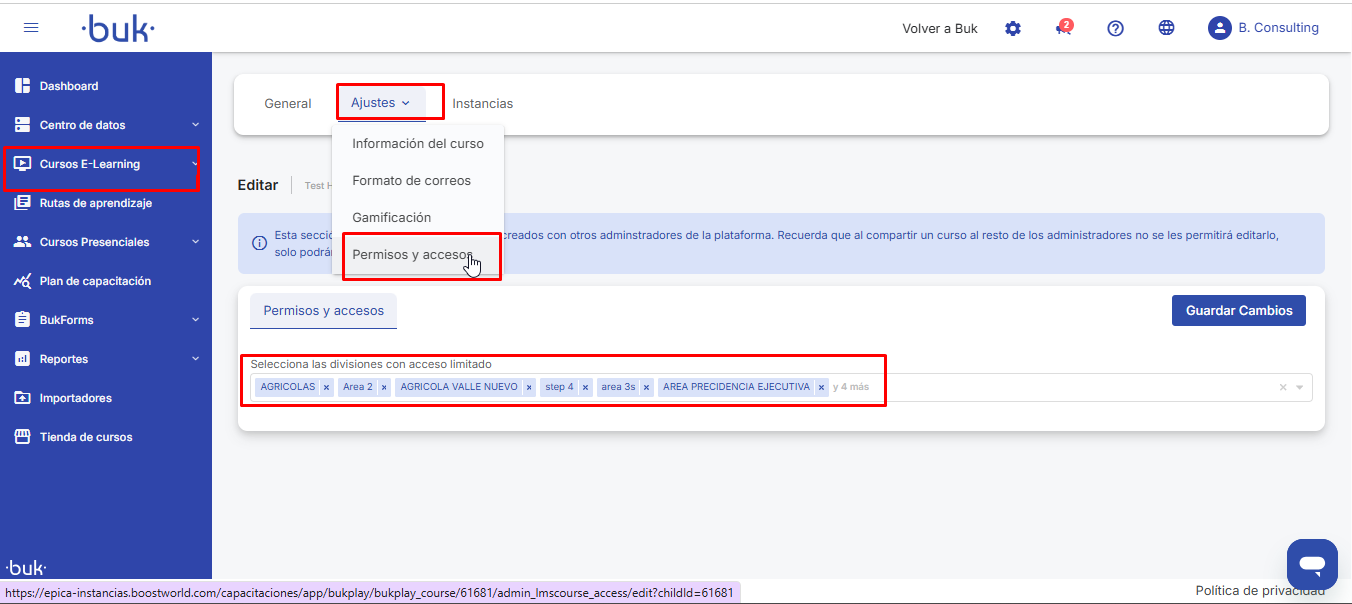
Task: Remove the AGRICOLAS division tag
Action: coord(326,387)
